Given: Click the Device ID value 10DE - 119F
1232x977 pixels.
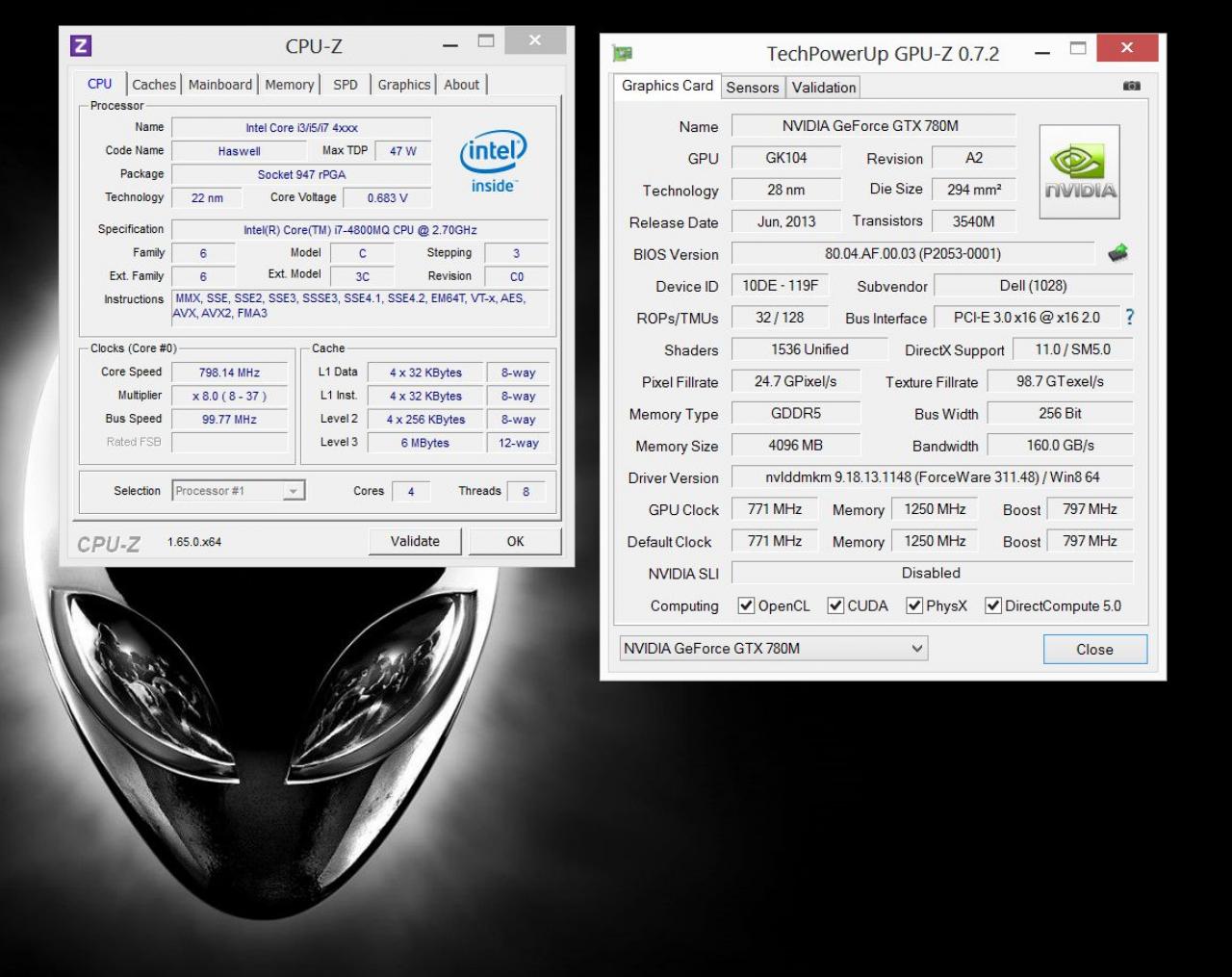Looking at the screenshot, I should [x=781, y=285].
